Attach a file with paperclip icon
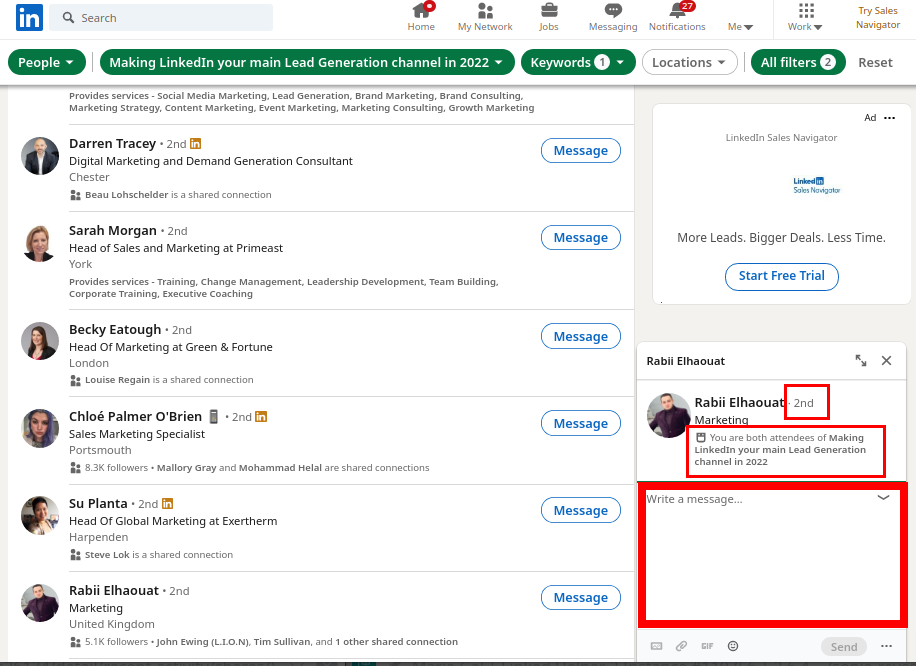 [x=681, y=646]
